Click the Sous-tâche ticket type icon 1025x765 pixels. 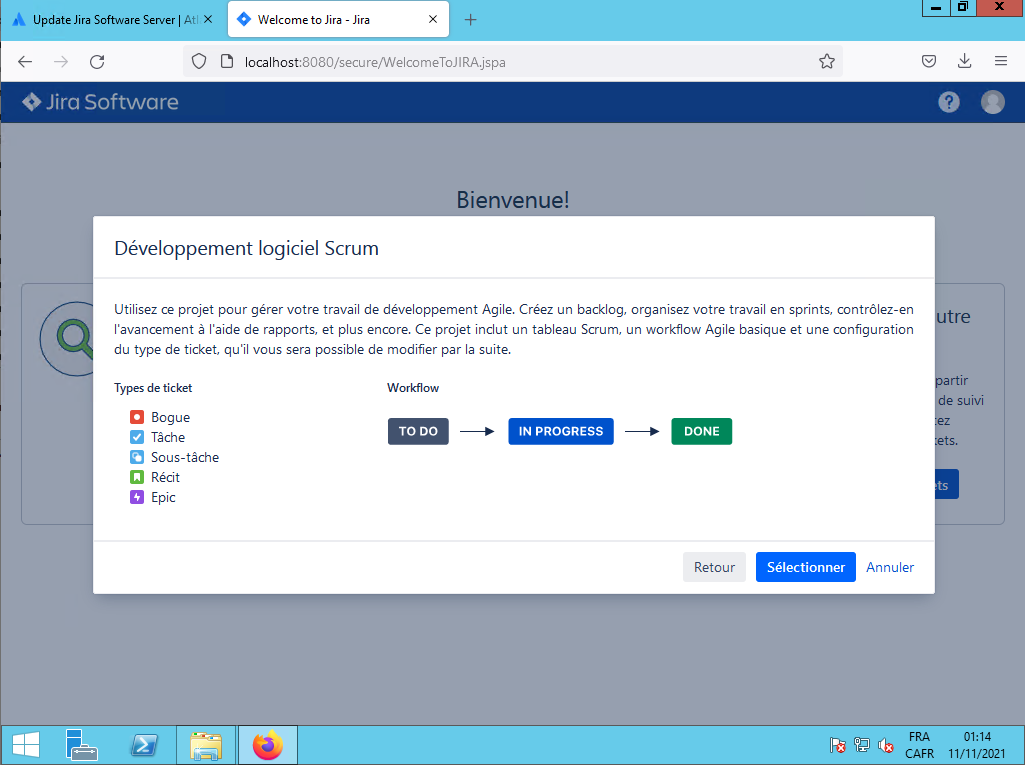click(x=137, y=457)
